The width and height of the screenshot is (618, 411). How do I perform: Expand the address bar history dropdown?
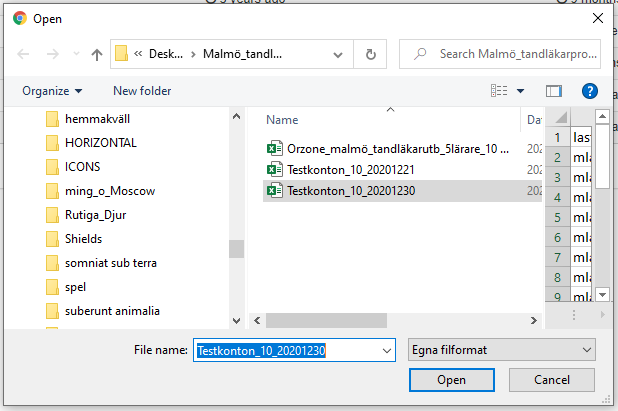[338, 54]
